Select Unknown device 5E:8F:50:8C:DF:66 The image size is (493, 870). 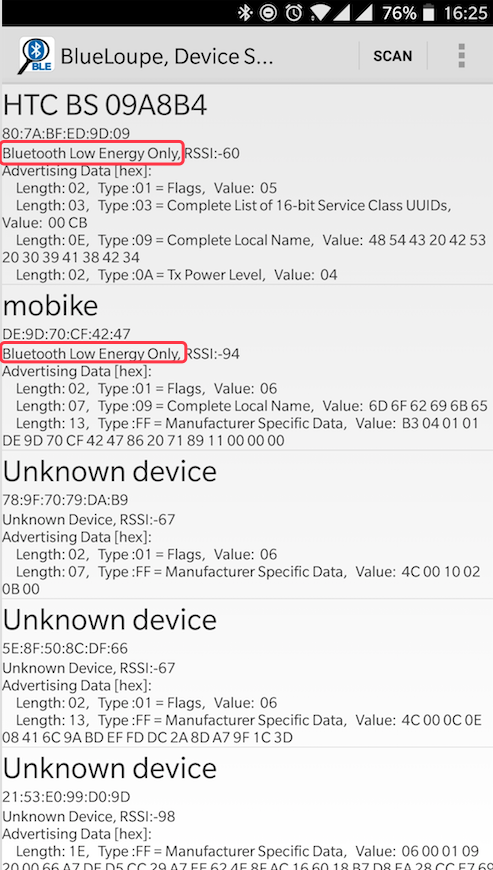(x=246, y=673)
